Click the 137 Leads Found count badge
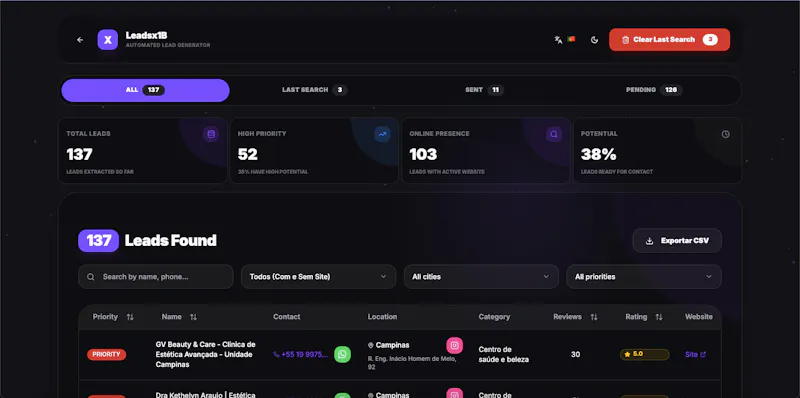Viewport: 800px width, 398px height. [98, 240]
